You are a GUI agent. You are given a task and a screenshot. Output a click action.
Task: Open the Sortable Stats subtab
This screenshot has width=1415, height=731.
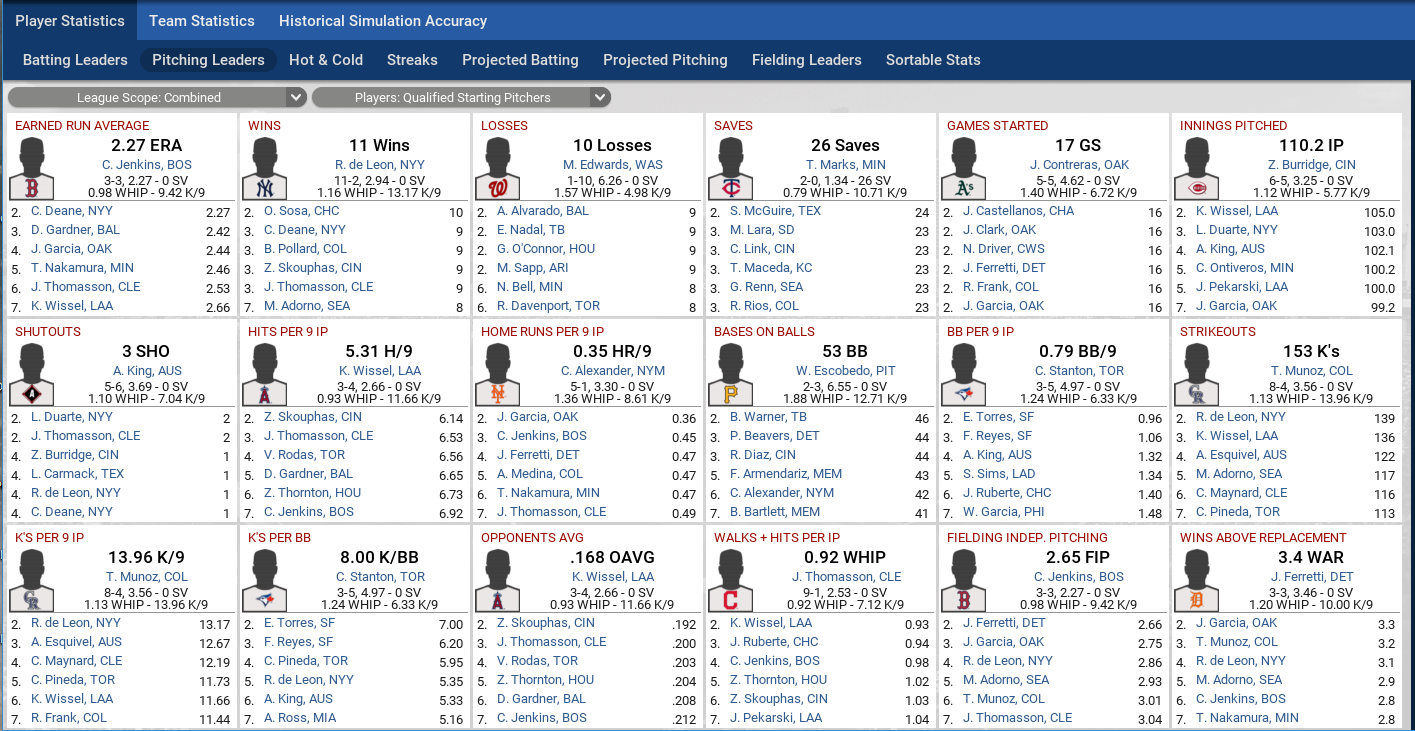tap(933, 60)
